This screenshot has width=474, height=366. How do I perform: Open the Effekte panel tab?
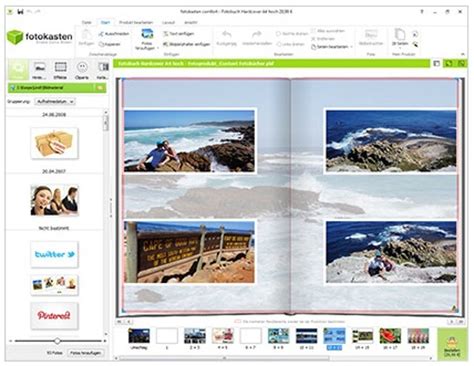60,70
